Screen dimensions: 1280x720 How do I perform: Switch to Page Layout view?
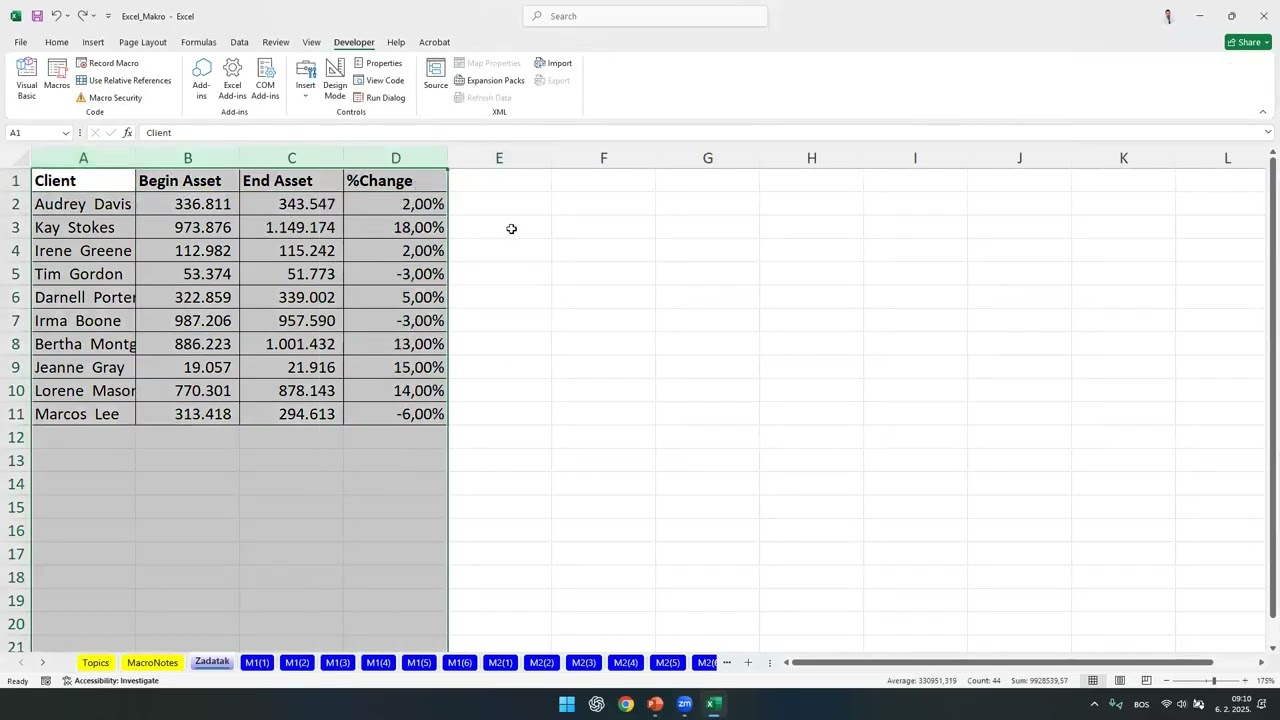(1120, 681)
